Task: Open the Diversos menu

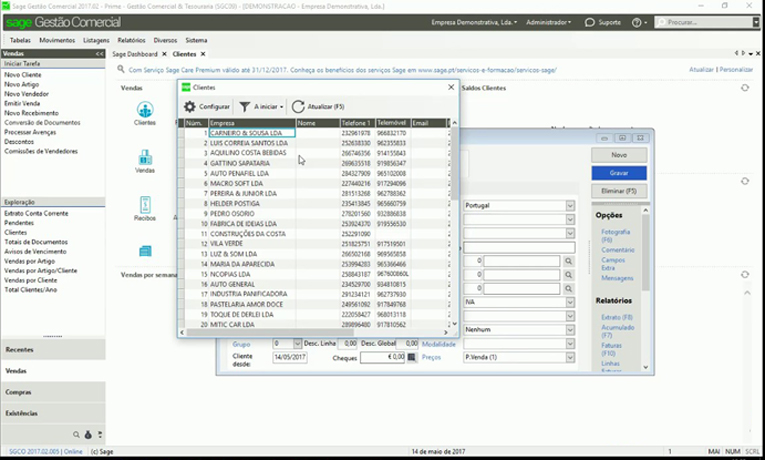Action: [x=165, y=40]
